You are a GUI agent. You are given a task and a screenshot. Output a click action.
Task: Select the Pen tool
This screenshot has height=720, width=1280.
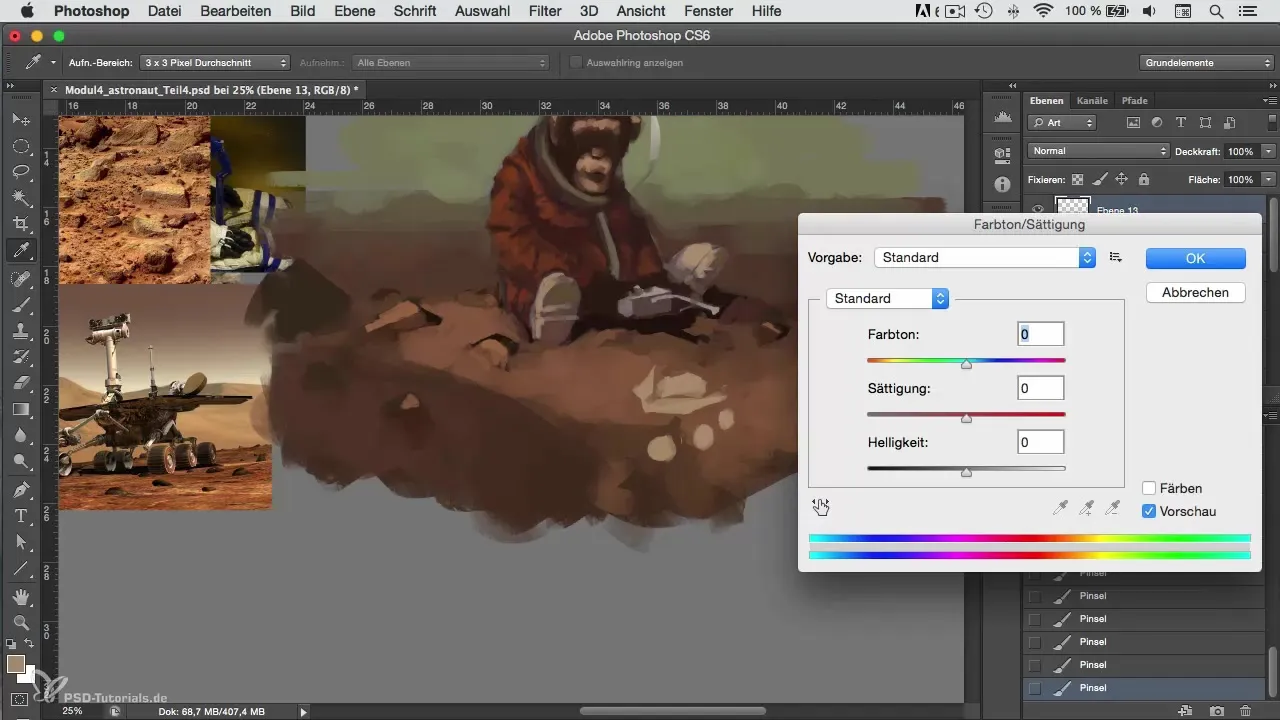pyautogui.click(x=20, y=490)
